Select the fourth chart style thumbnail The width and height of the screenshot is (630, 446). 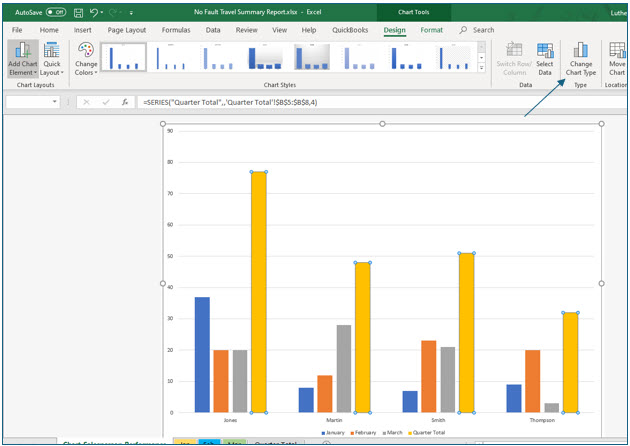pyautogui.click(x=265, y=57)
